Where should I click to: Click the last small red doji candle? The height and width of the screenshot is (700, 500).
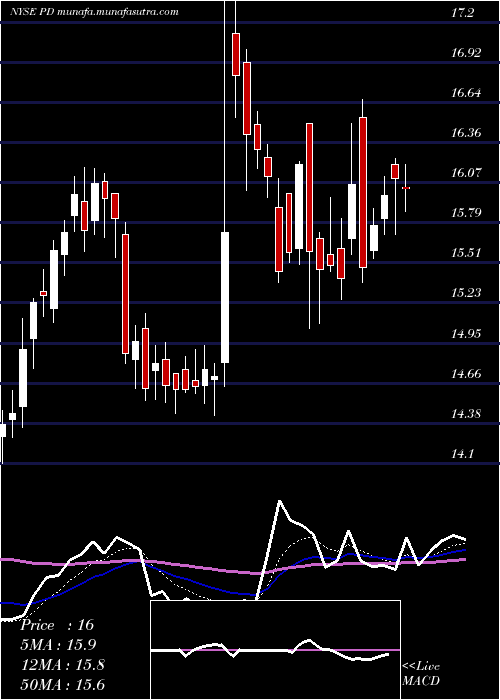point(406,188)
